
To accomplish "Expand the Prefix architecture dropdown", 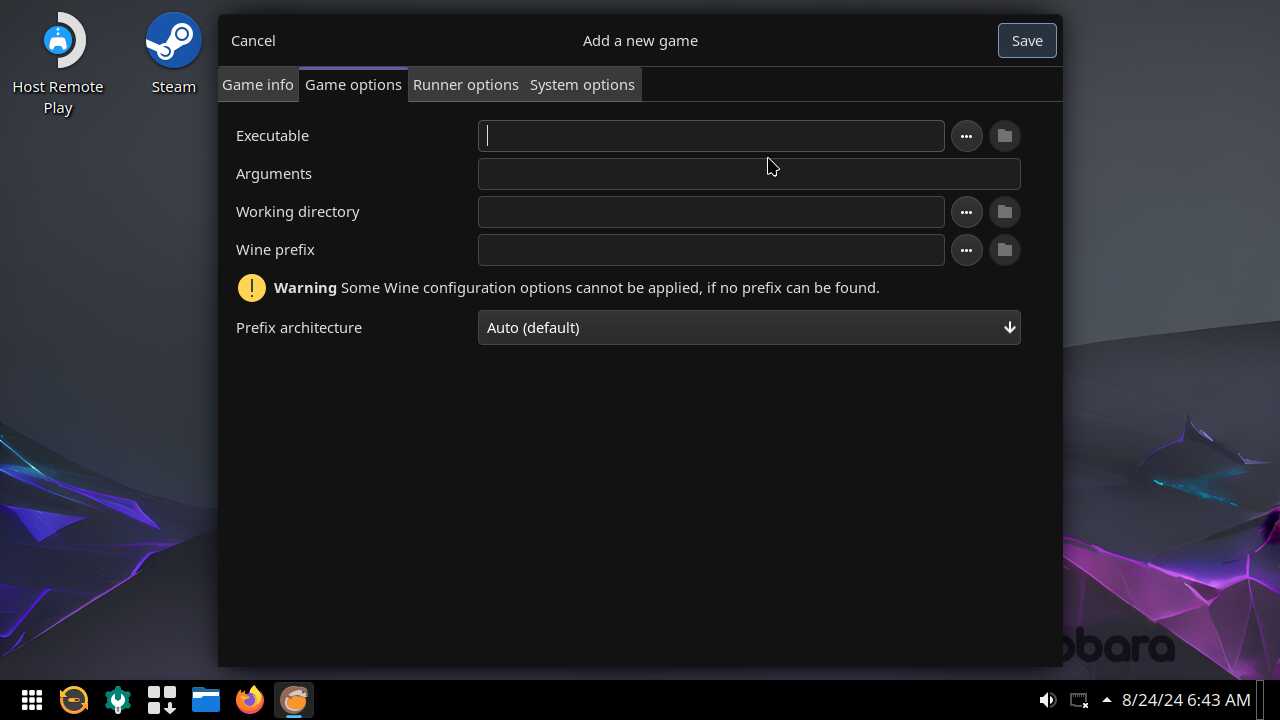I will 749,328.
